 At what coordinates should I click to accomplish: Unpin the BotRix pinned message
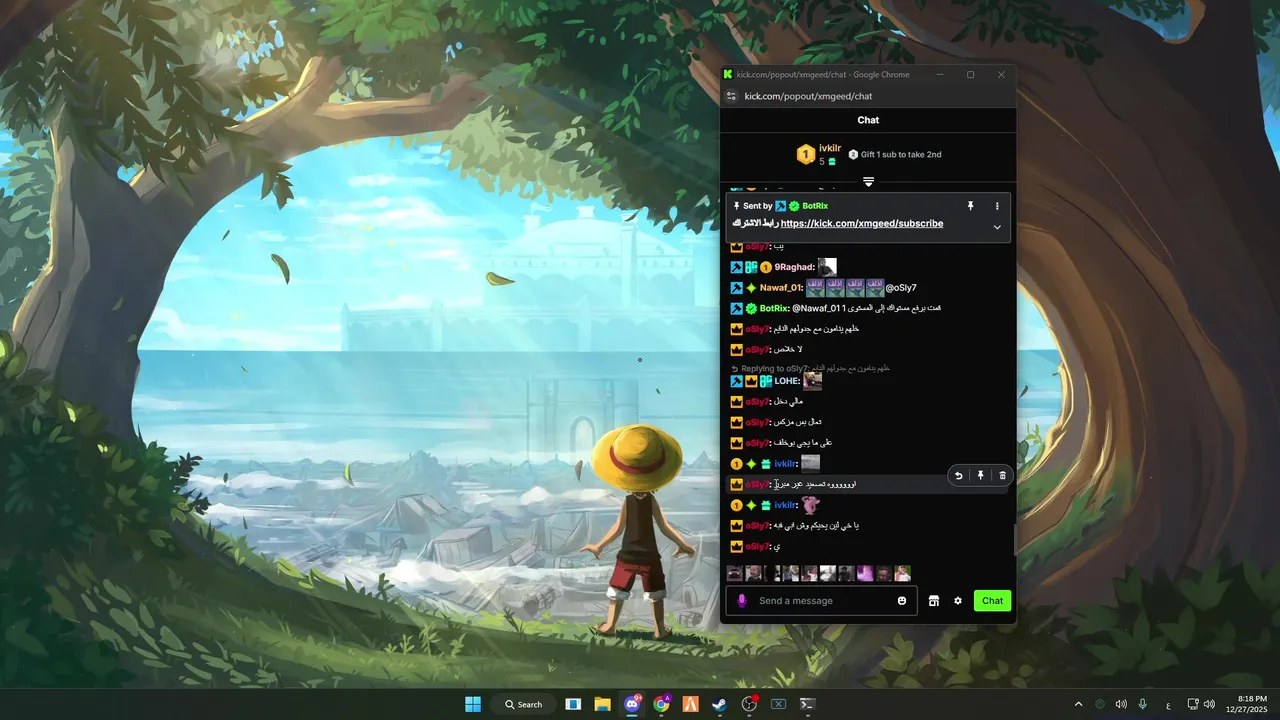coord(970,206)
